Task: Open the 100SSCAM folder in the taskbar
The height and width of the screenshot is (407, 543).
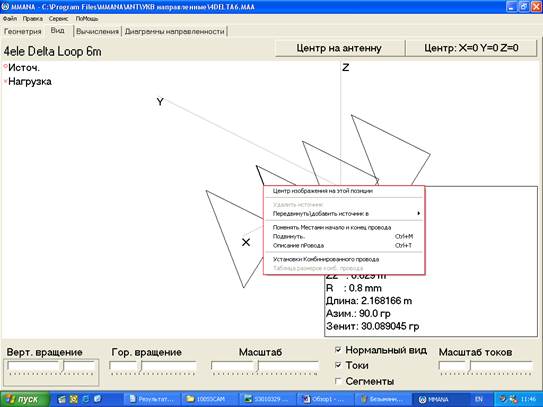Action: point(210,399)
